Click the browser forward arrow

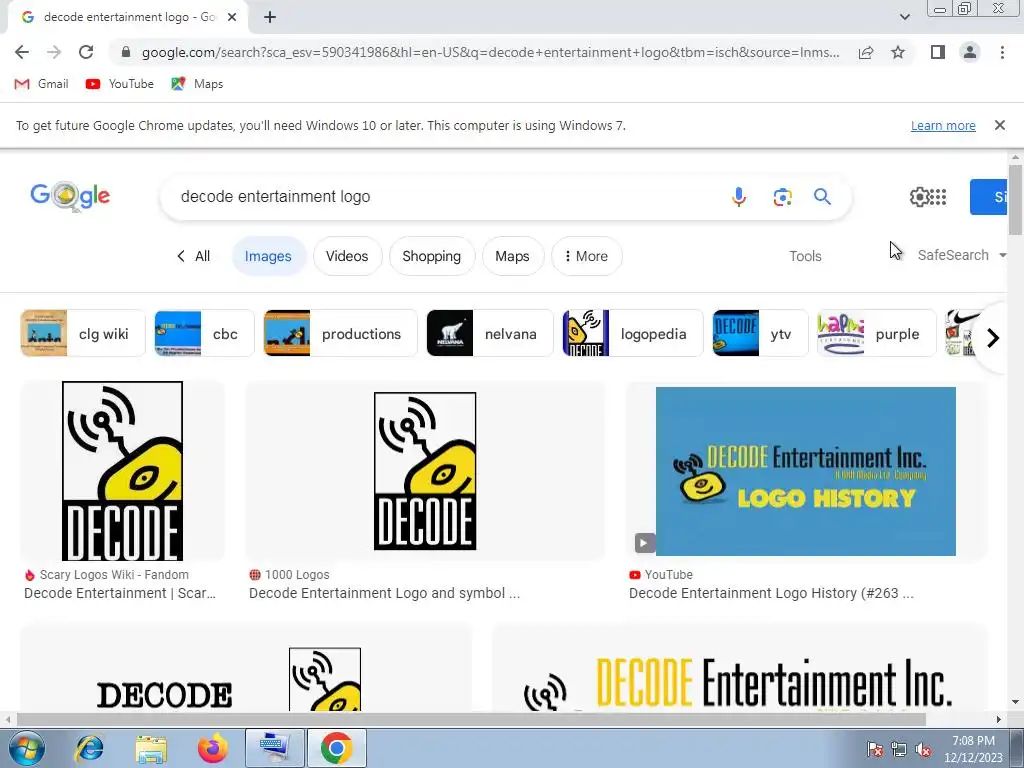point(54,52)
